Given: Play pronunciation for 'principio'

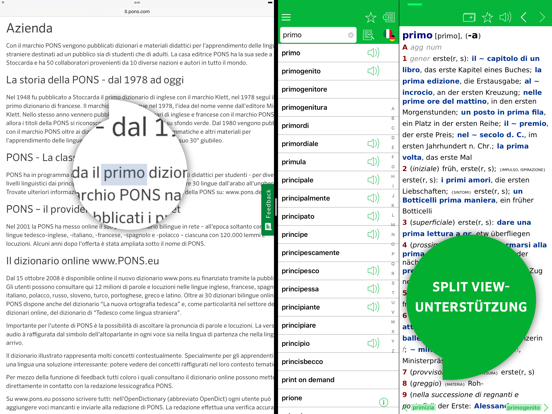Looking at the screenshot, I should click(x=373, y=343).
